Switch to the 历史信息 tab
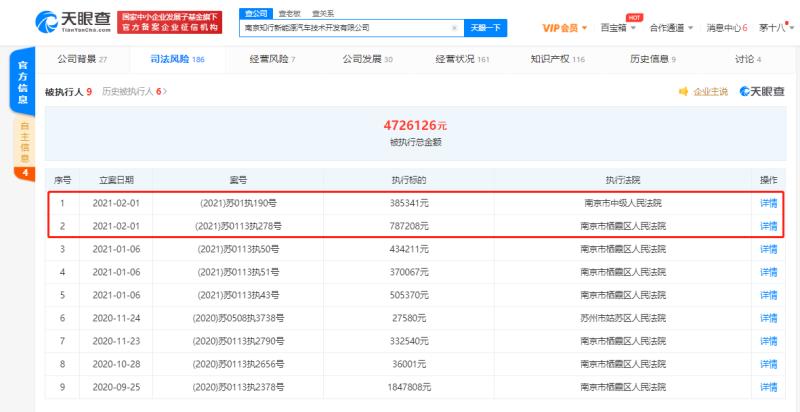Viewport: 800px width, 412px height. click(653, 59)
